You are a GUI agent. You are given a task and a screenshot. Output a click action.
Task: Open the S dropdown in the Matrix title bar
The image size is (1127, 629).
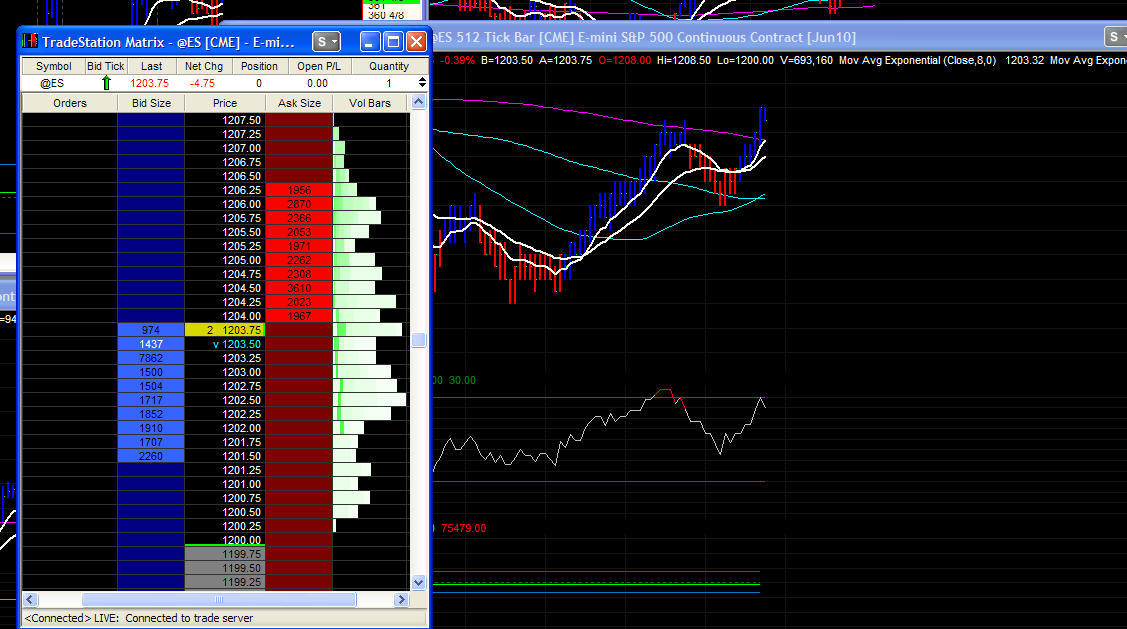point(326,42)
